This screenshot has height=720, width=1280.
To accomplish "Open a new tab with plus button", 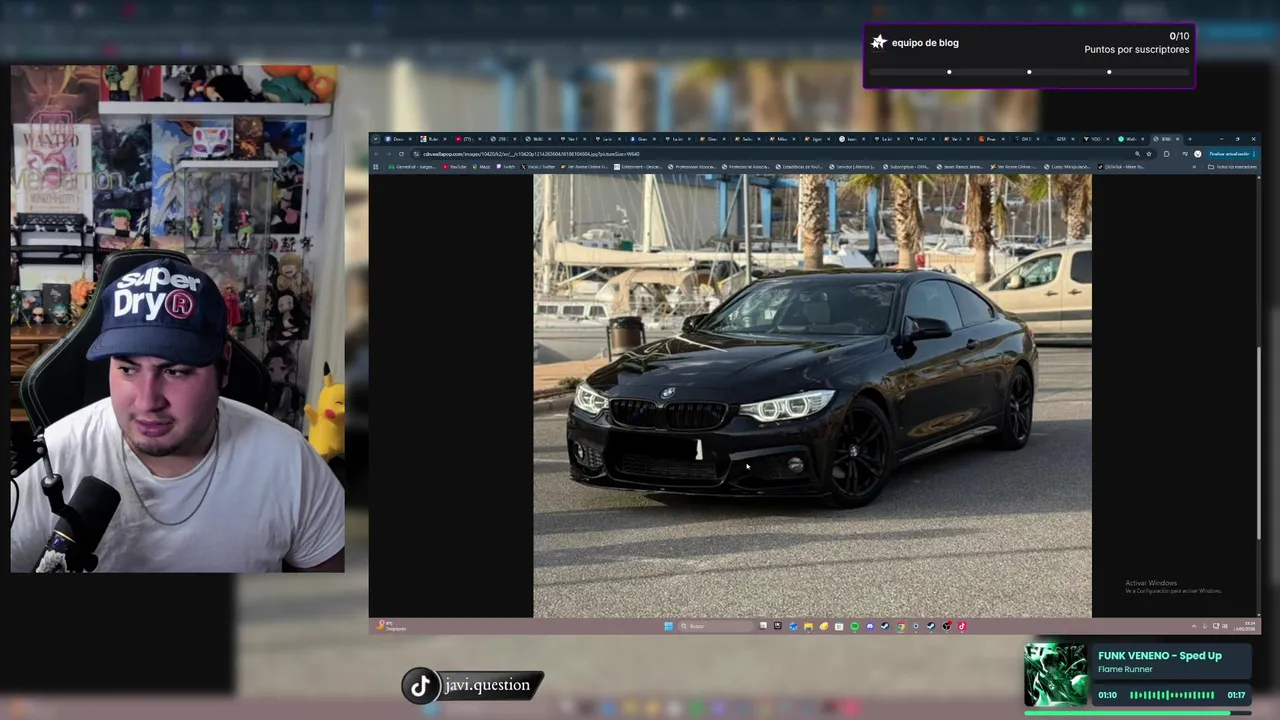I will [x=1190, y=139].
